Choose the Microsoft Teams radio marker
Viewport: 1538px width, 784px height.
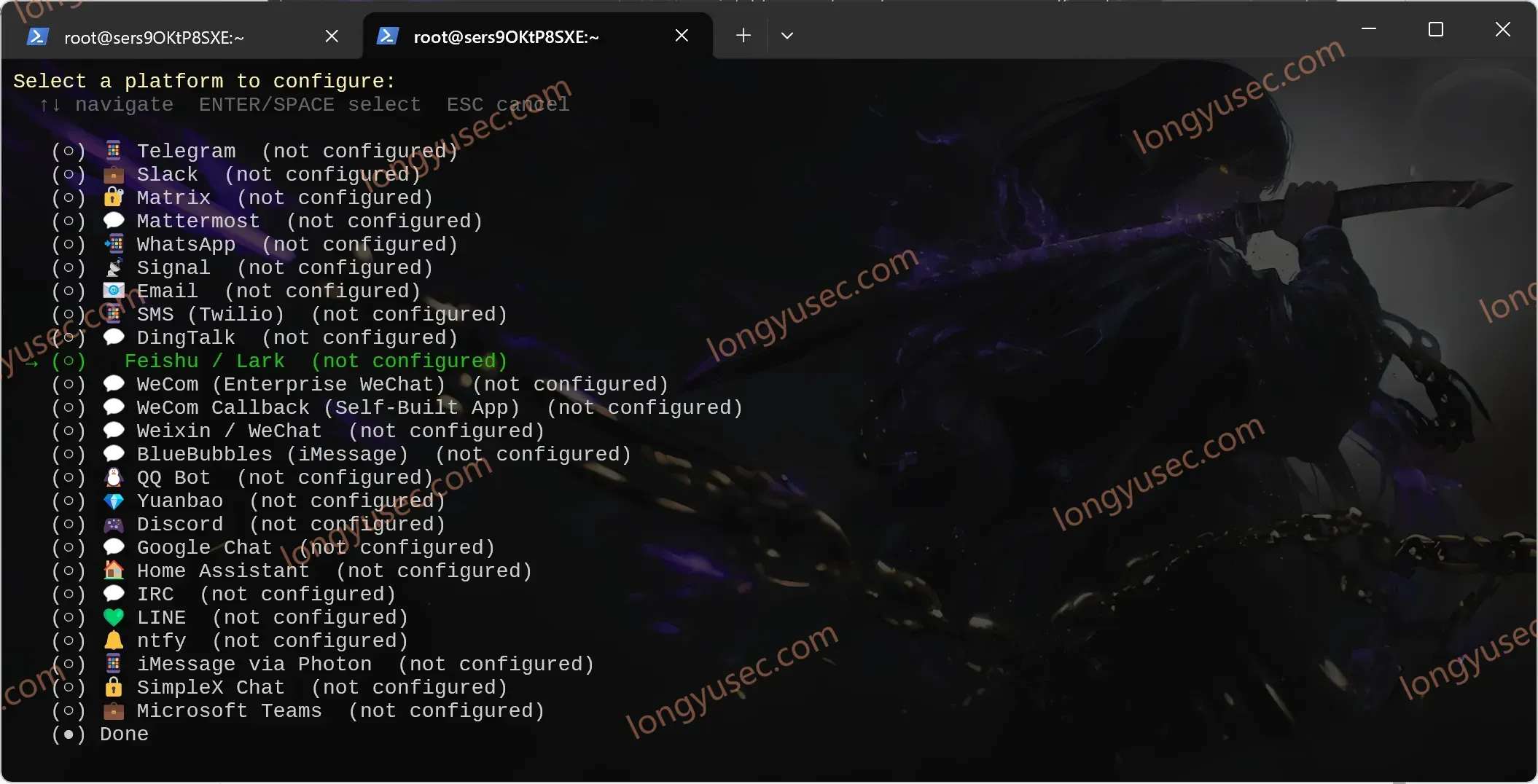pyautogui.click(x=69, y=710)
